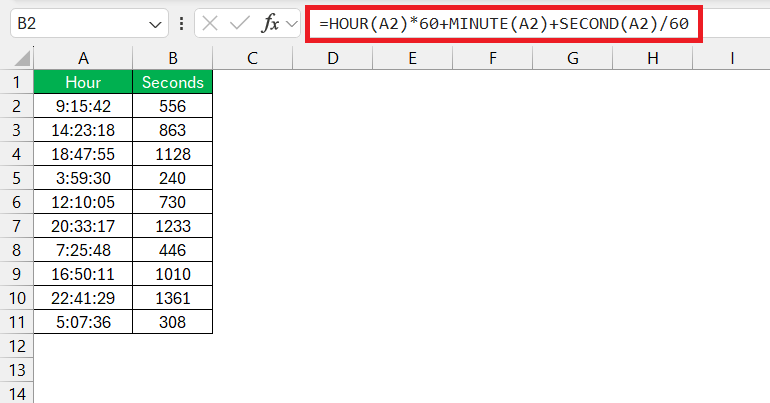Click the green Hour header cell
770x403 pixels.
[83, 82]
